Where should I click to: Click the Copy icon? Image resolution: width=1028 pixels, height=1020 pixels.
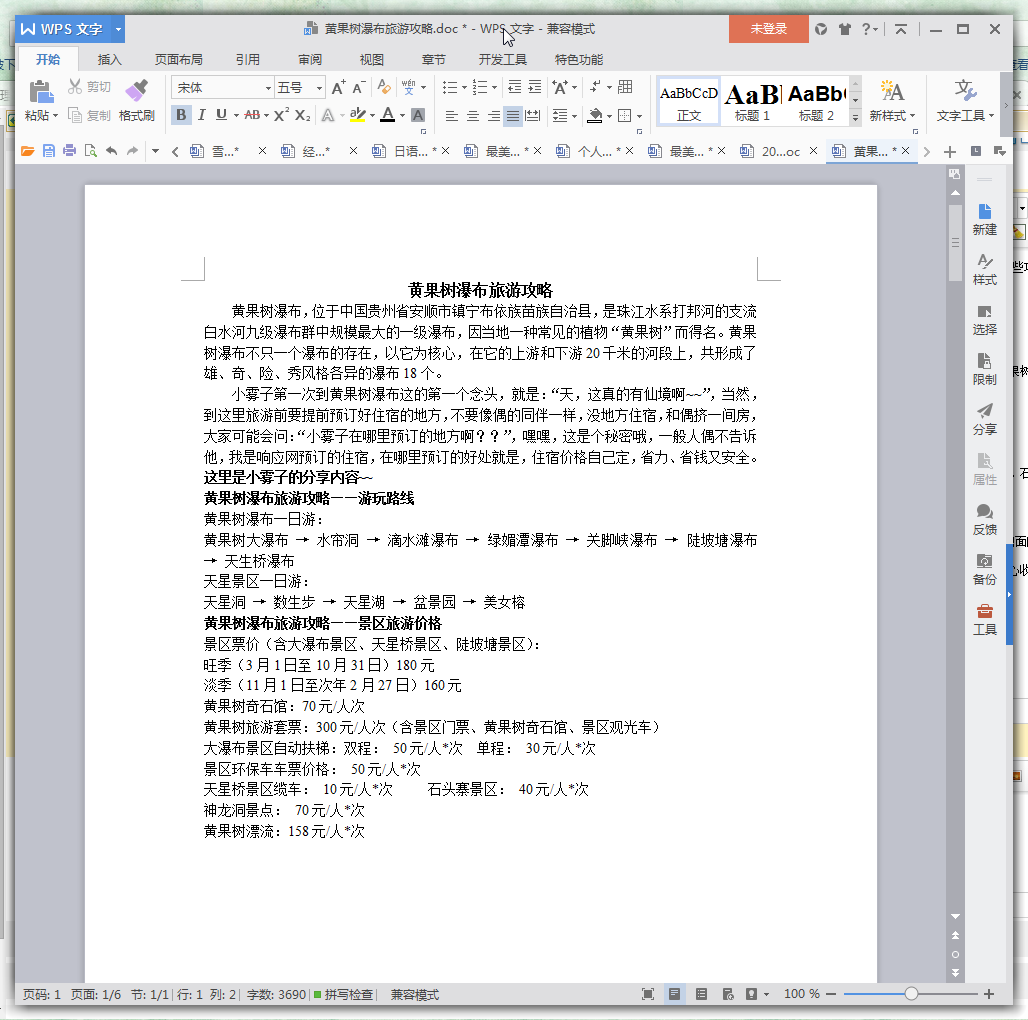(x=75, y=115)
